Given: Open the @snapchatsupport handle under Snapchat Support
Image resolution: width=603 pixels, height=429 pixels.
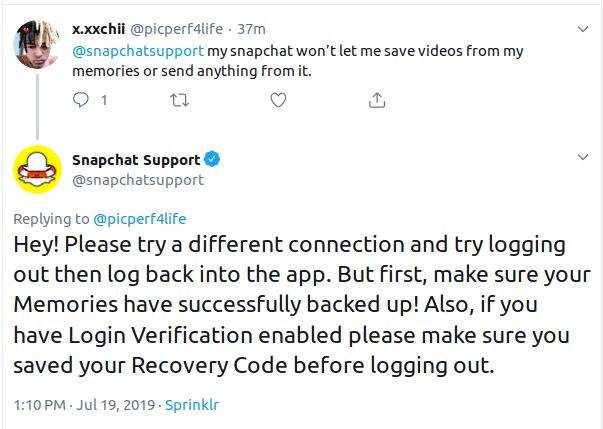Looking at the screenshot, I should [138, 180].
